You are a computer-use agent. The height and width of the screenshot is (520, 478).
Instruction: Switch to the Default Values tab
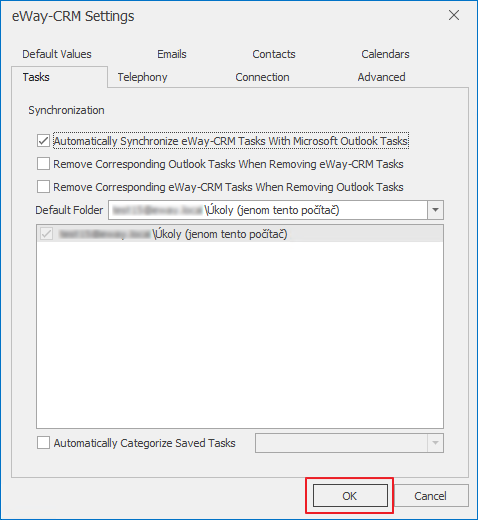click(57, 54)
